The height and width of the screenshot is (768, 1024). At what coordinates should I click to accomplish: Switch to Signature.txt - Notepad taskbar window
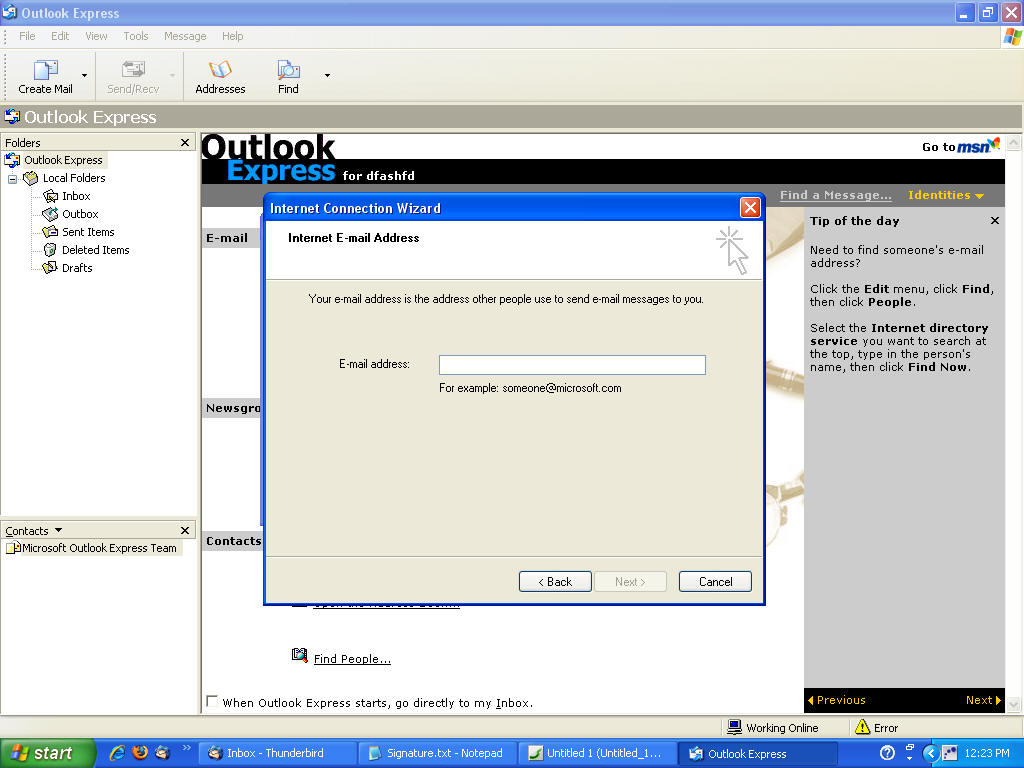tap(438, 753)
